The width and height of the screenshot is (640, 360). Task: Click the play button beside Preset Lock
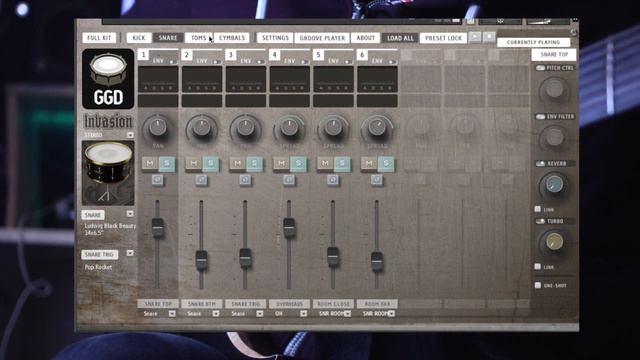point(475,37)
